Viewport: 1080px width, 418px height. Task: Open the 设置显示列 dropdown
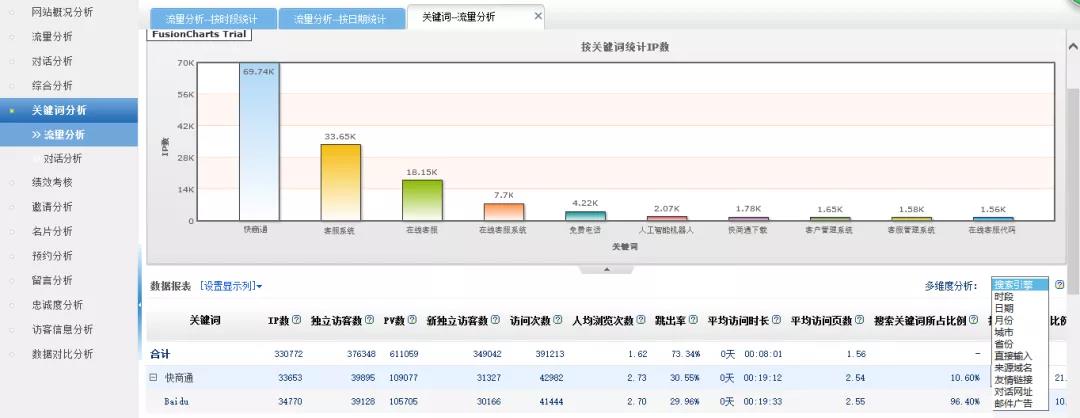231,286
